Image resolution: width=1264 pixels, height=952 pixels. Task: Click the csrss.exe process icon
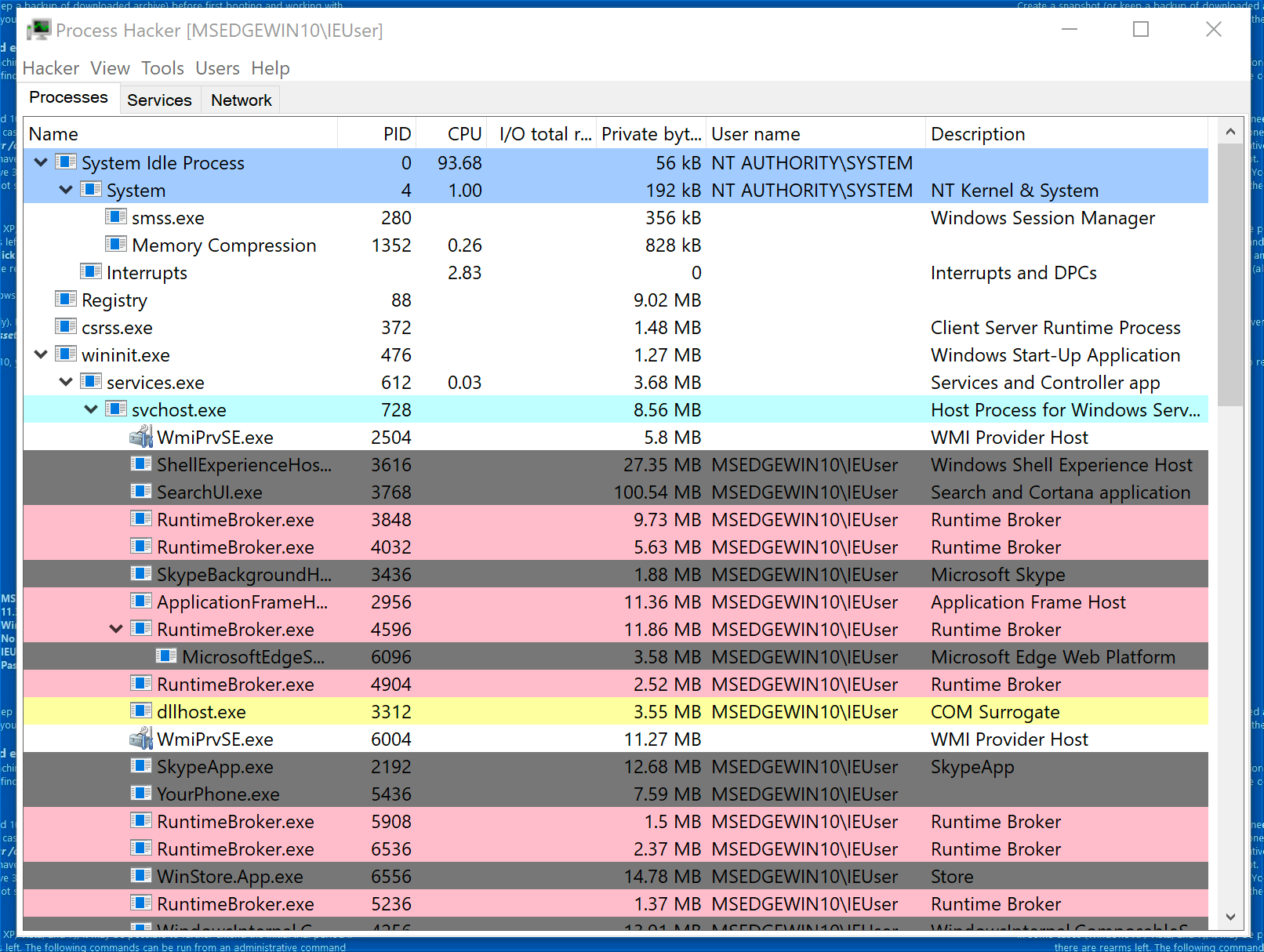pyautogui.click(x=66, y=326)
